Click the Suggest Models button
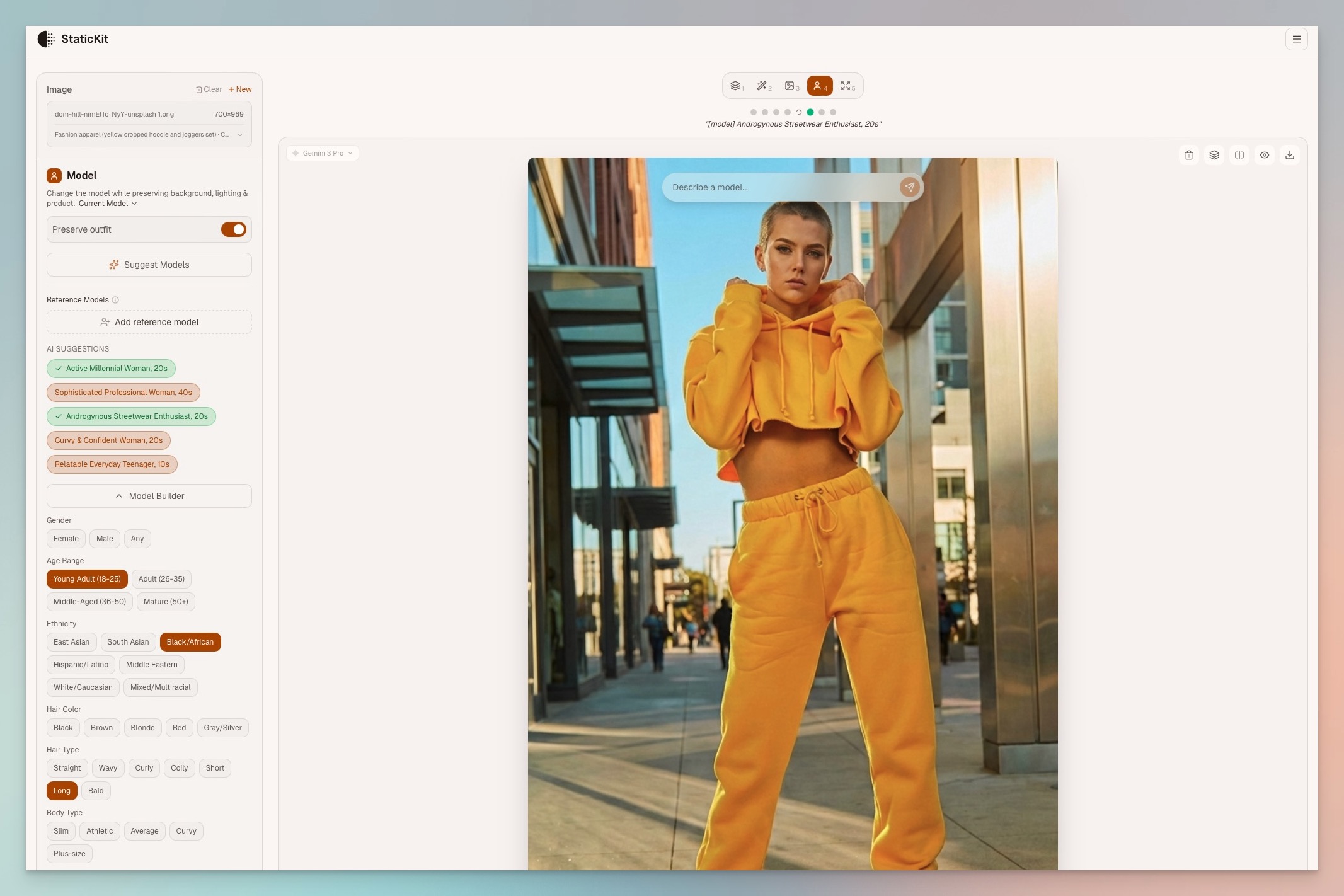 click(149, 265)
